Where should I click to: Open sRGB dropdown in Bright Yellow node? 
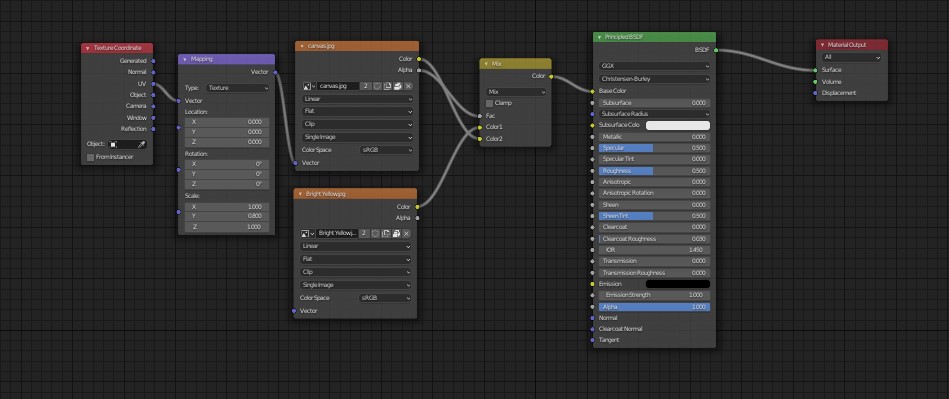385,298
